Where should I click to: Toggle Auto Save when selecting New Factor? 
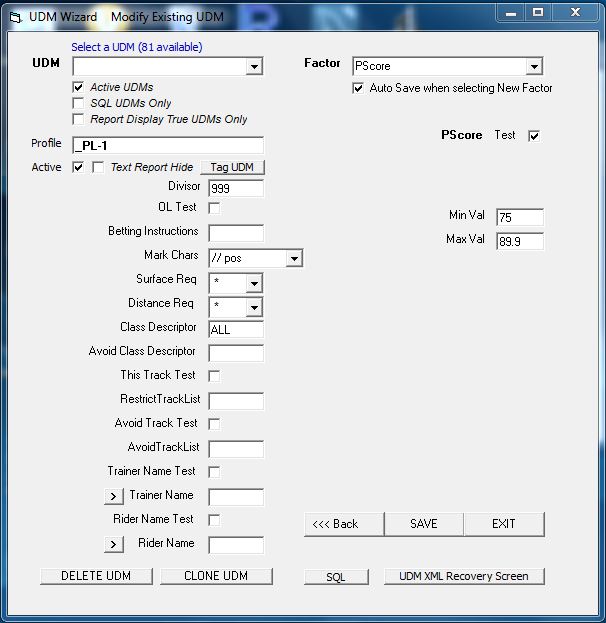point(358,88)
